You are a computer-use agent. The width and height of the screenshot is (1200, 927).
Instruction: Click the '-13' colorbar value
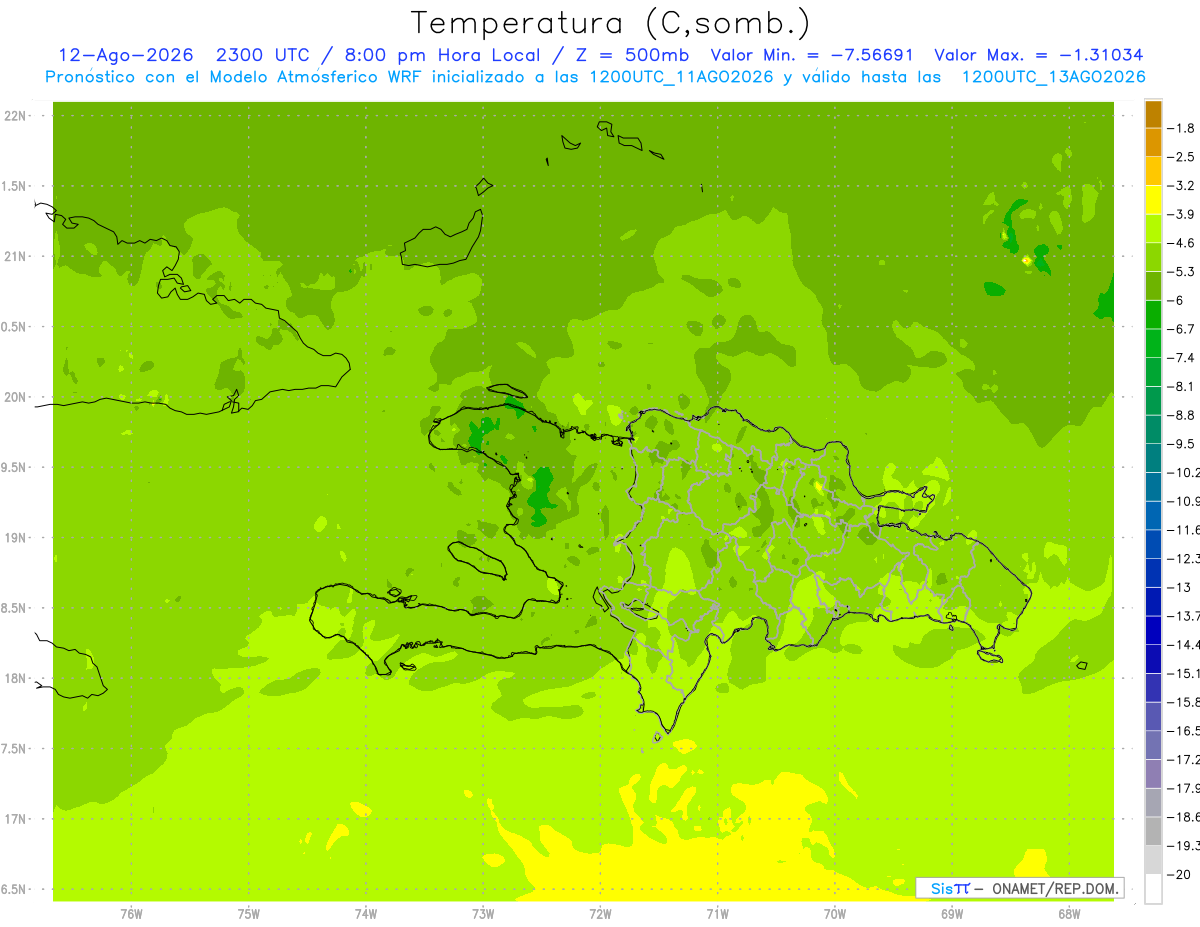click(x=1180, y=587)
